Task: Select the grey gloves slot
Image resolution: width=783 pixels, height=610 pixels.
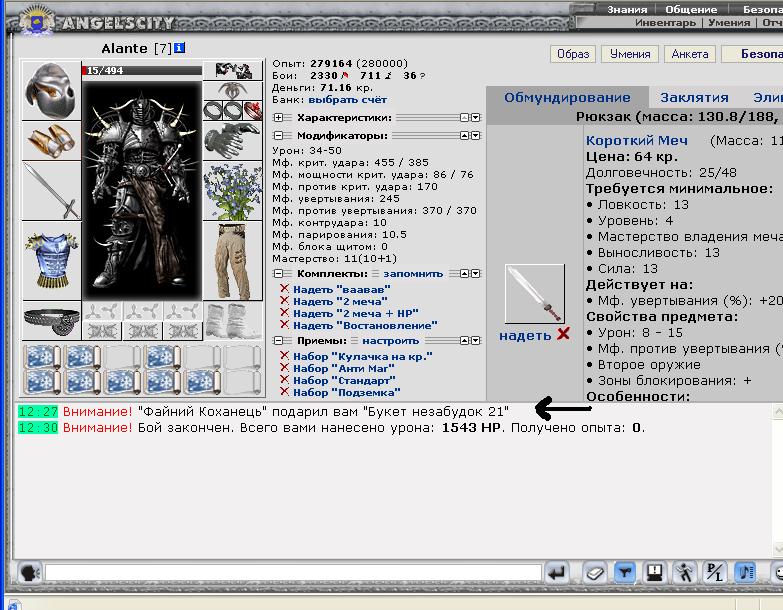Action: point(232,141)
